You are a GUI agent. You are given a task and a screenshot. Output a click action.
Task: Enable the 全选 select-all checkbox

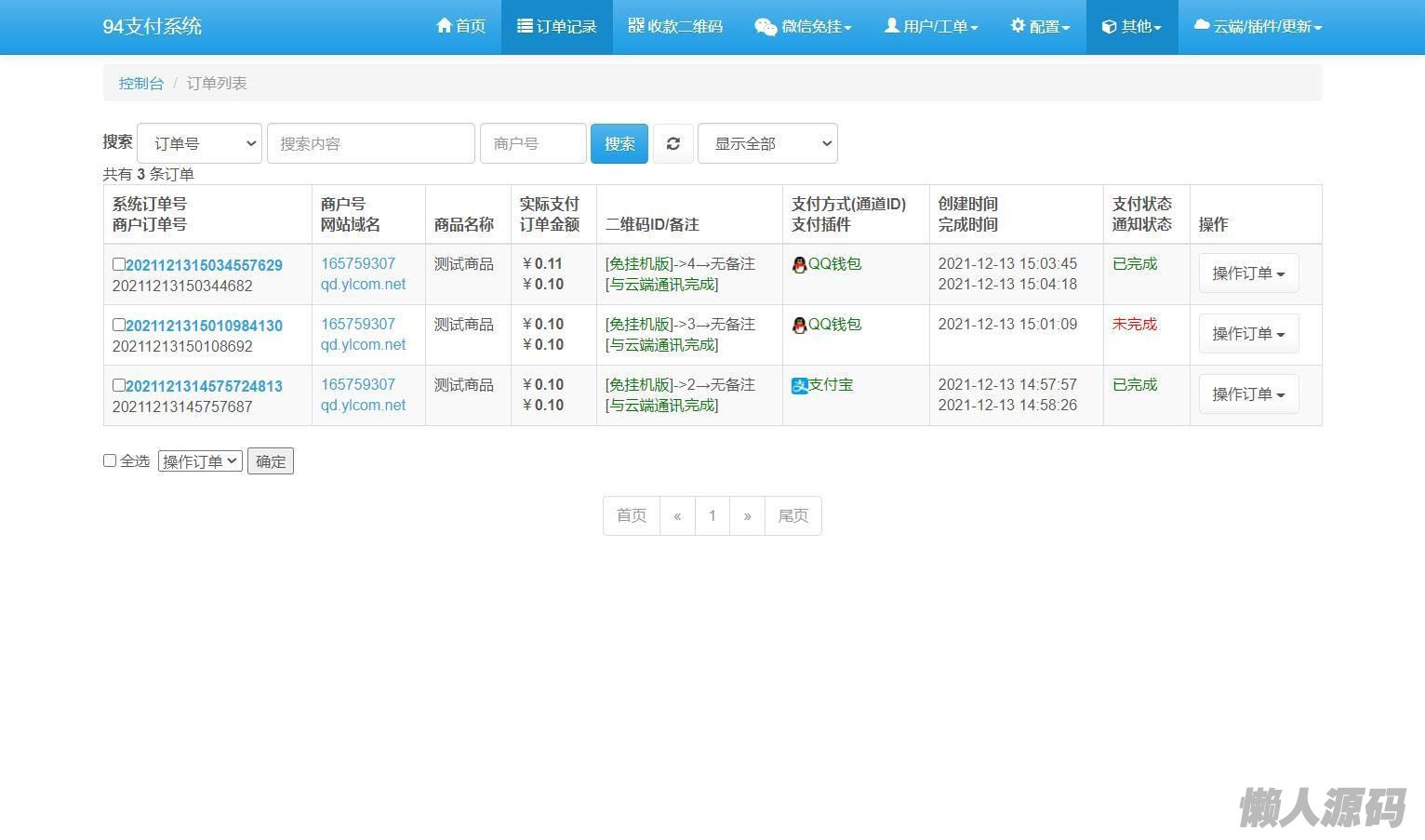pos(110,460)
